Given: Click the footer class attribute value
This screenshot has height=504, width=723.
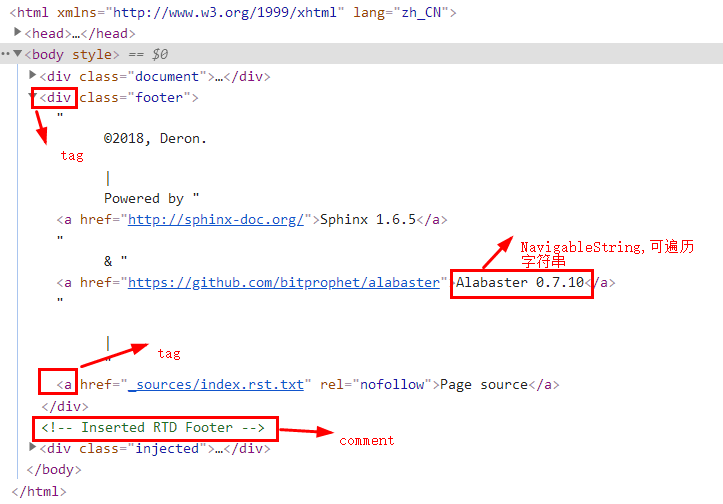Looking at the screenshot, I should tap(159, 97).
